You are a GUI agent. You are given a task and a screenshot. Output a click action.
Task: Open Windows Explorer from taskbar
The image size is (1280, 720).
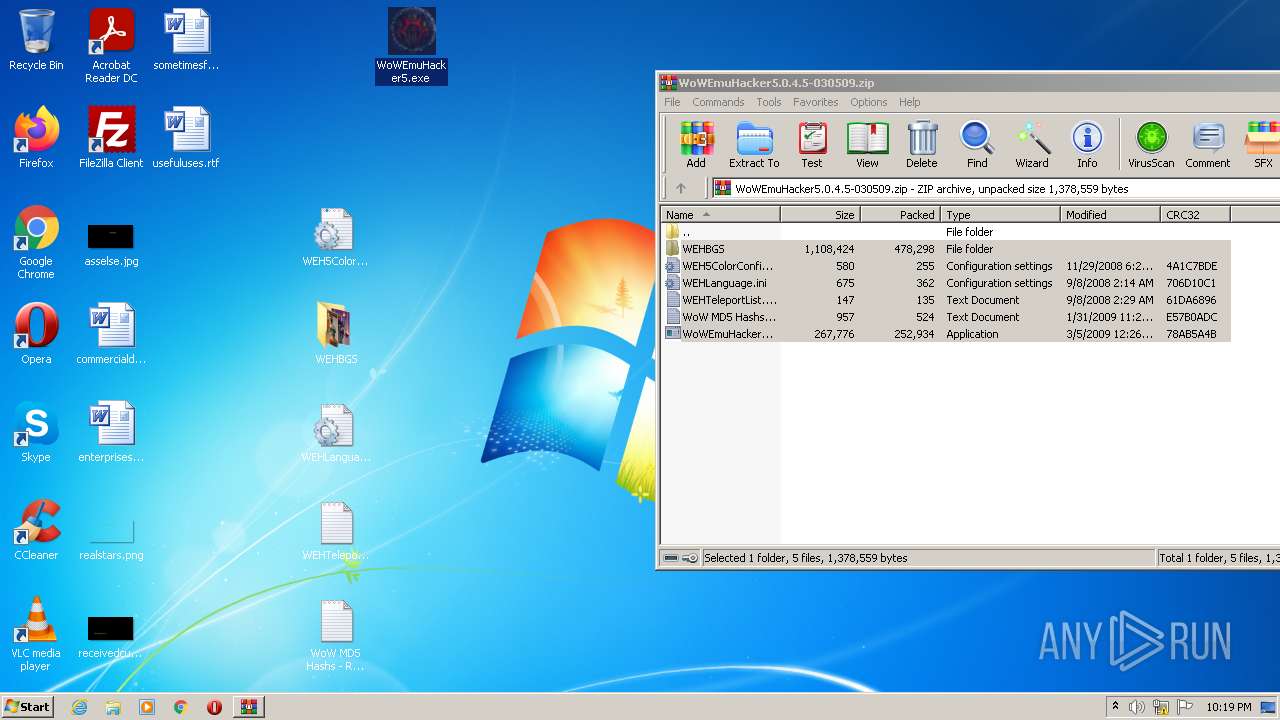(113, 707)
